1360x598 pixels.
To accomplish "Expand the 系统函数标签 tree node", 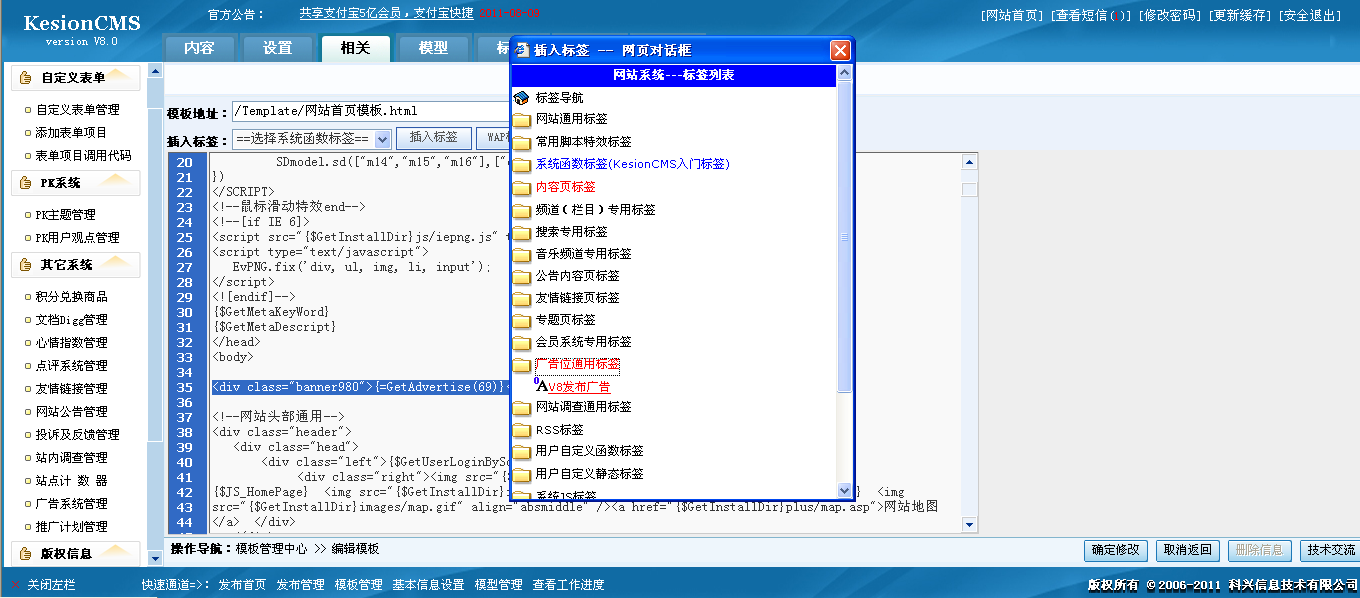I will tap(632, 164).
